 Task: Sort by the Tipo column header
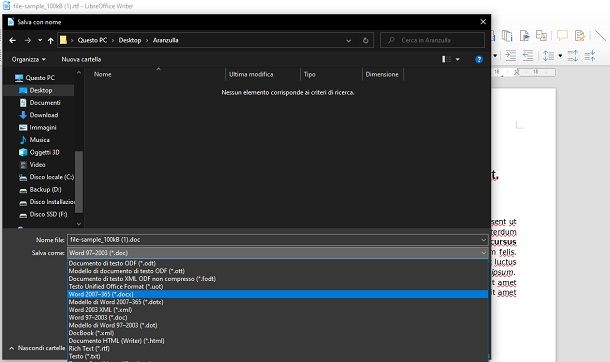coord(310,74)
